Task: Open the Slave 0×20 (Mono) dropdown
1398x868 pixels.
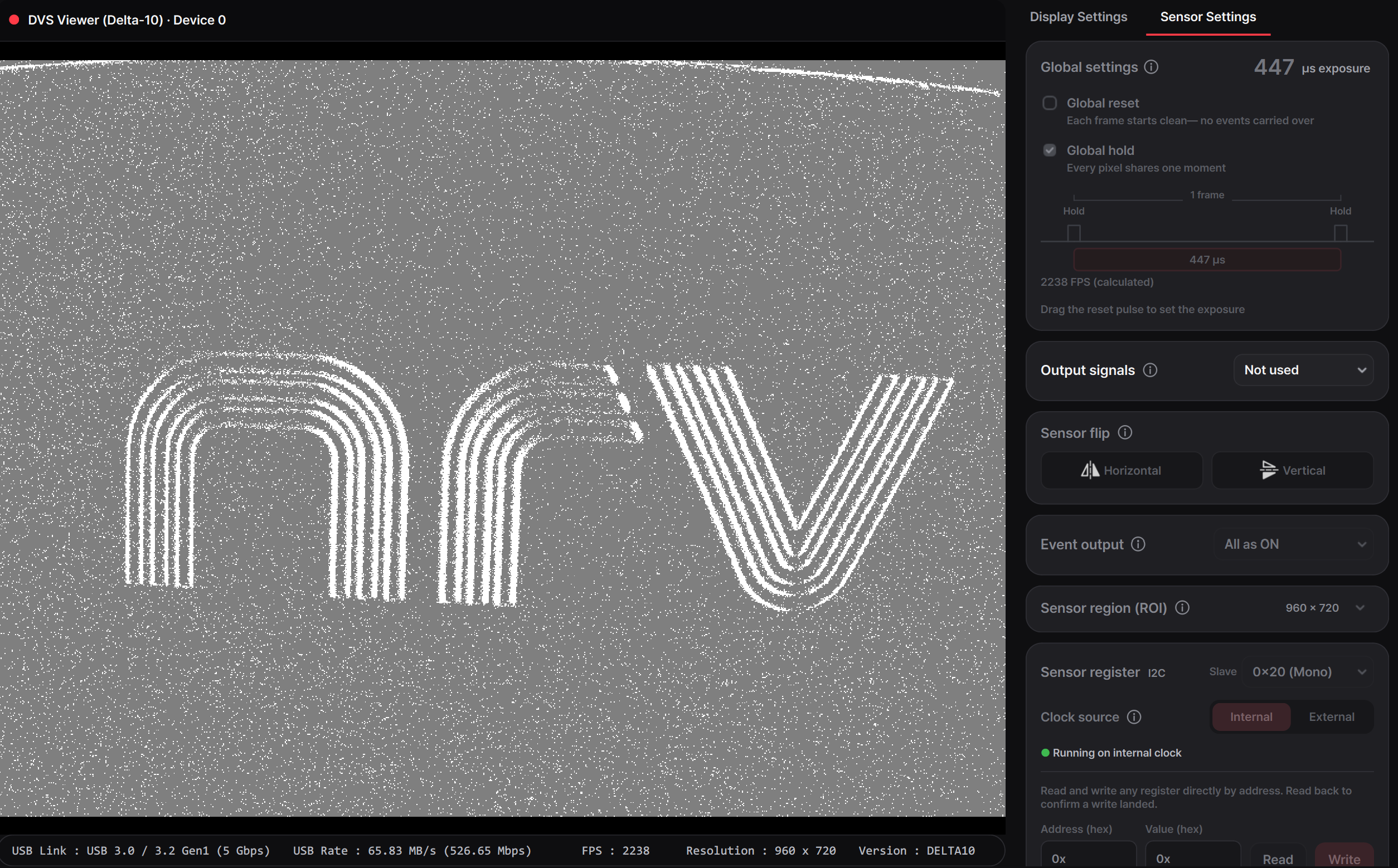Action: click(1308, 672)
